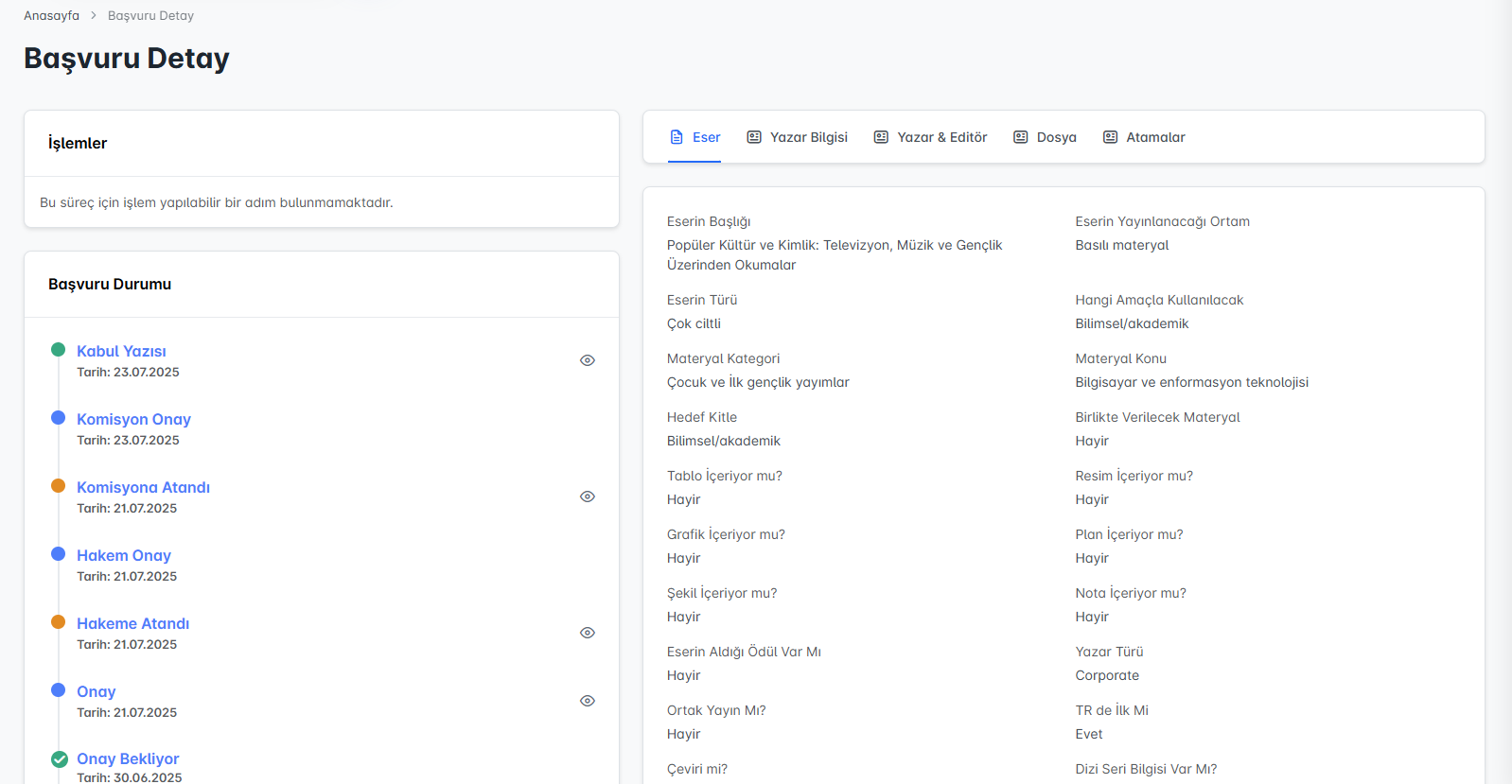Click the orange dot beside Komisyona Atandı

58,486
